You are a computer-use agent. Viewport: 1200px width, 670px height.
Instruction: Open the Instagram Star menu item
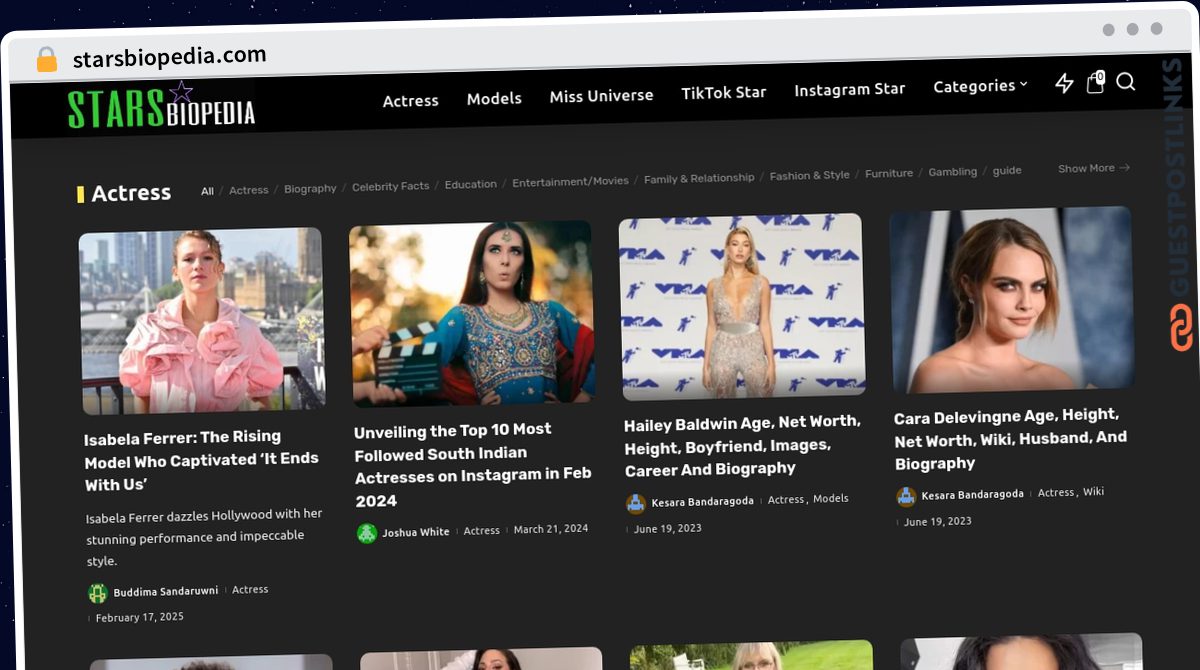tap(850, 90)
